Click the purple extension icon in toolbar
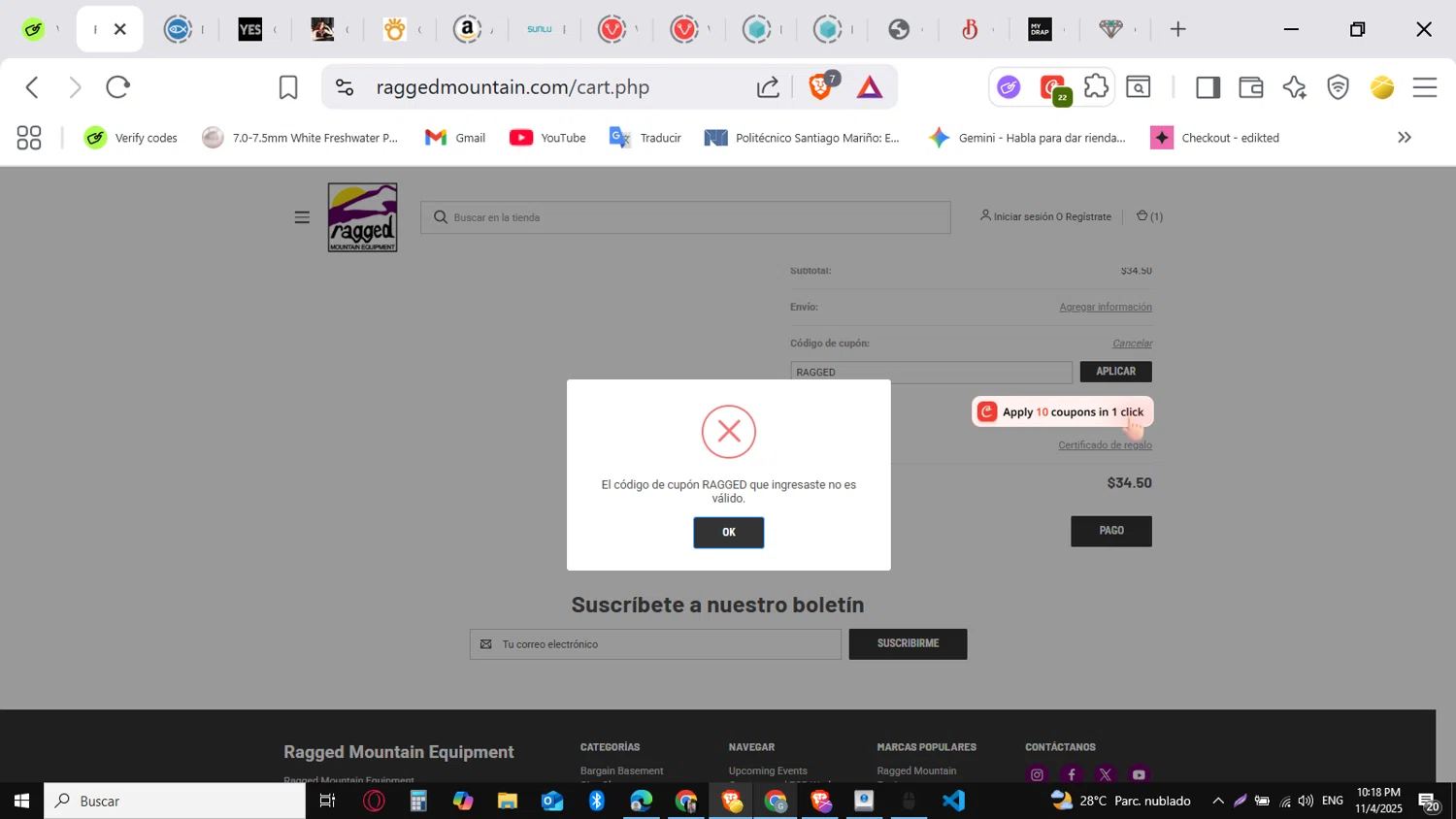Screen dimensions: 1456x819 click(1009, 87)
